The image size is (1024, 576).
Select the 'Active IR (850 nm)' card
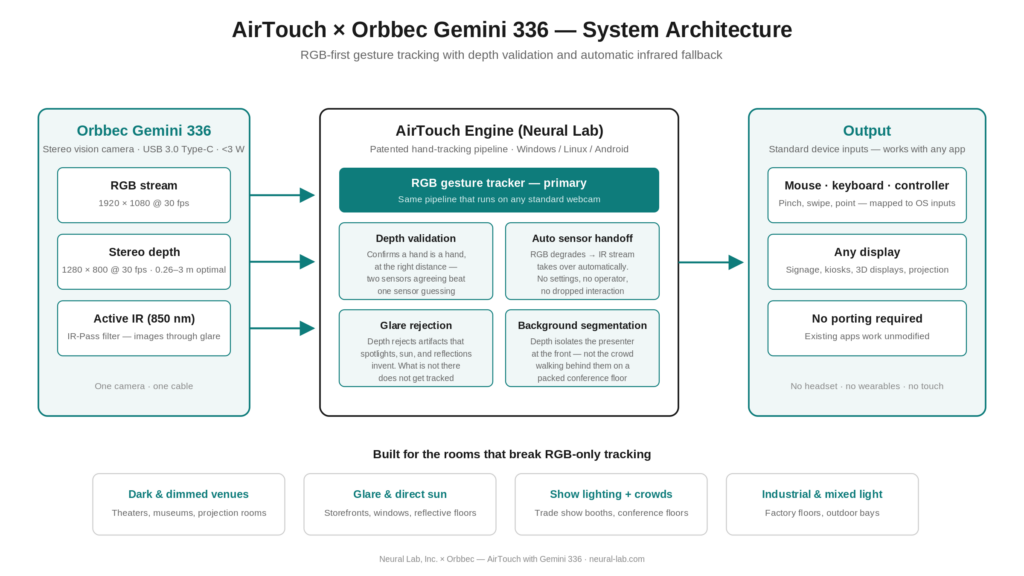point(144,328)
